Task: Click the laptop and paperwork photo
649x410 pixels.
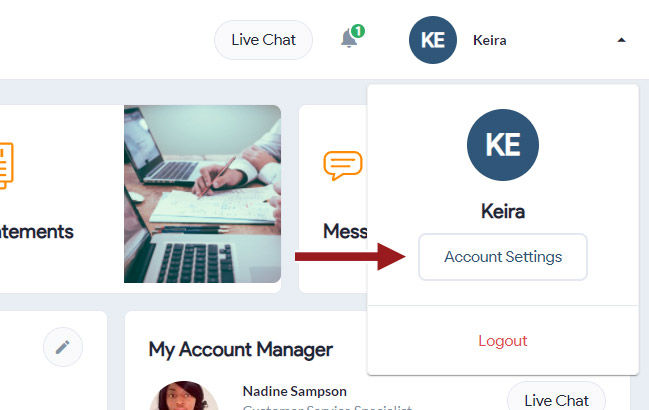Action: [202, 194]
